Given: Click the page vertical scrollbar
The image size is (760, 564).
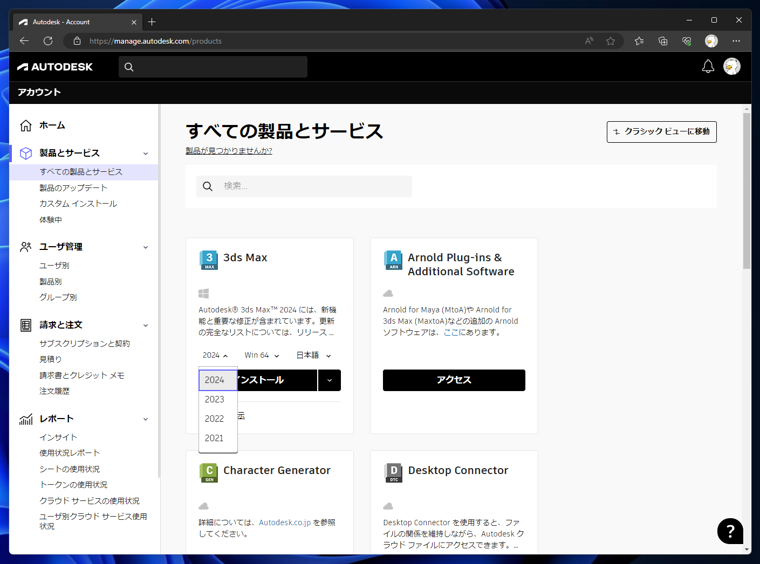Looking at the screenshot, I should point(746,191).
